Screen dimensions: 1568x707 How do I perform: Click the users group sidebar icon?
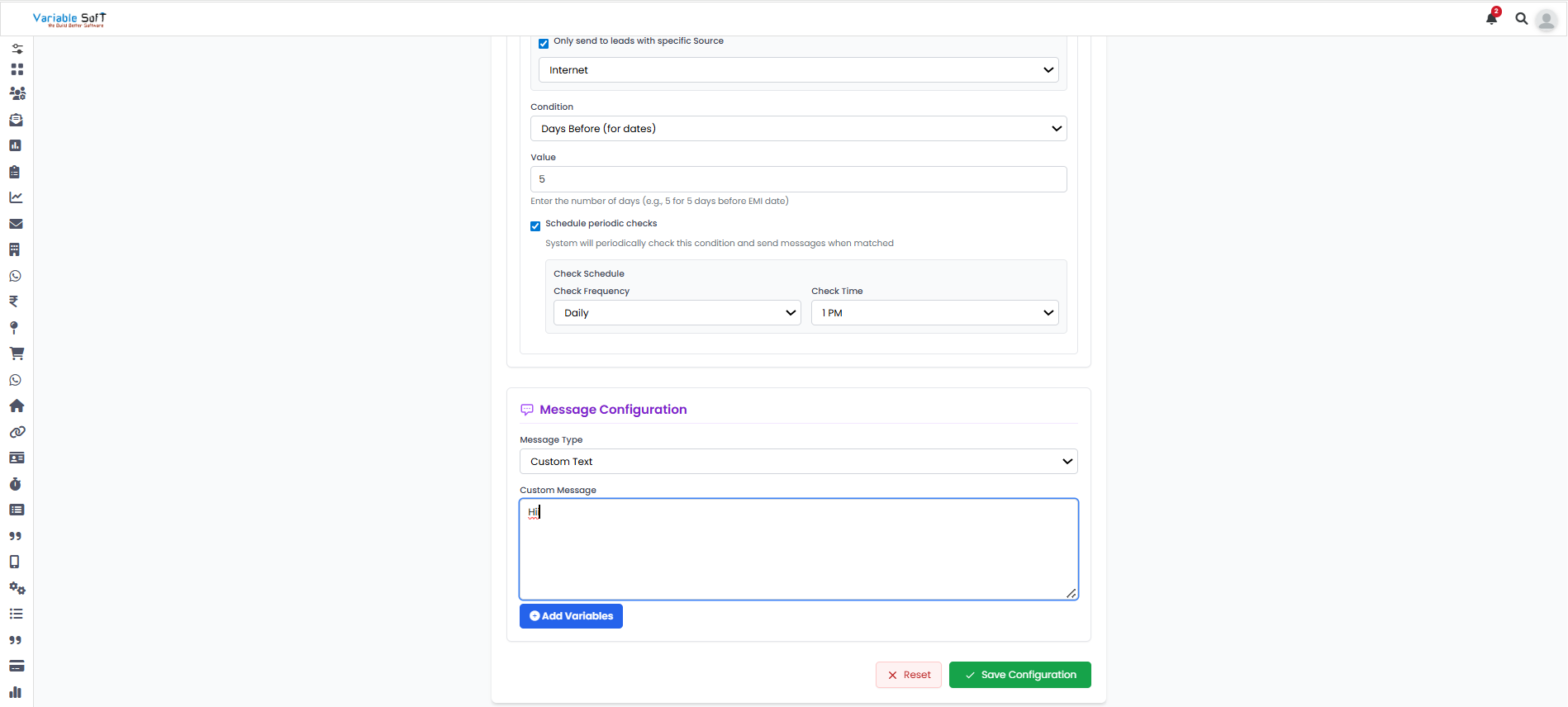17,93
